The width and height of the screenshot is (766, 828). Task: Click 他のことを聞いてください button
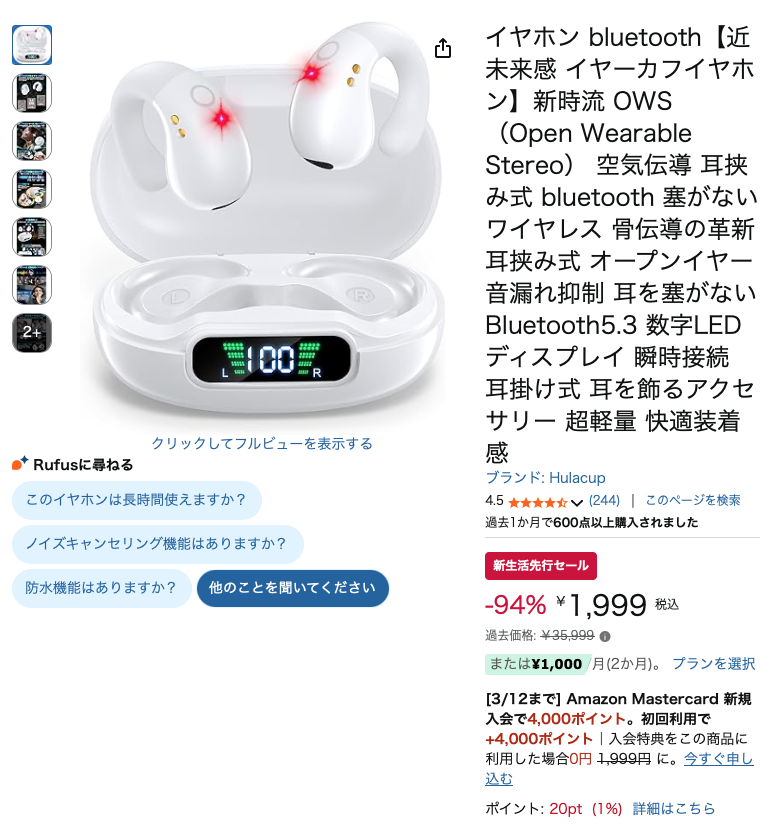tap(293, 588)
